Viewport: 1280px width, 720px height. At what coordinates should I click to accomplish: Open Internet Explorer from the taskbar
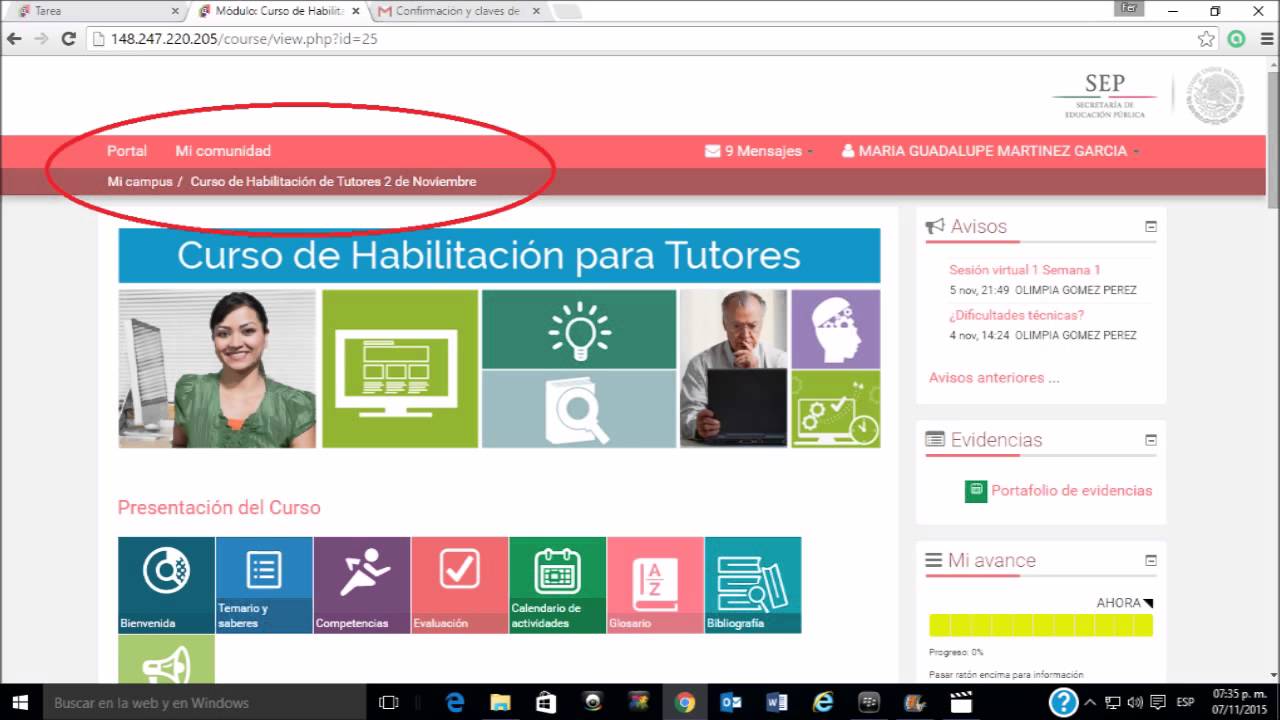tap(823, 702)
